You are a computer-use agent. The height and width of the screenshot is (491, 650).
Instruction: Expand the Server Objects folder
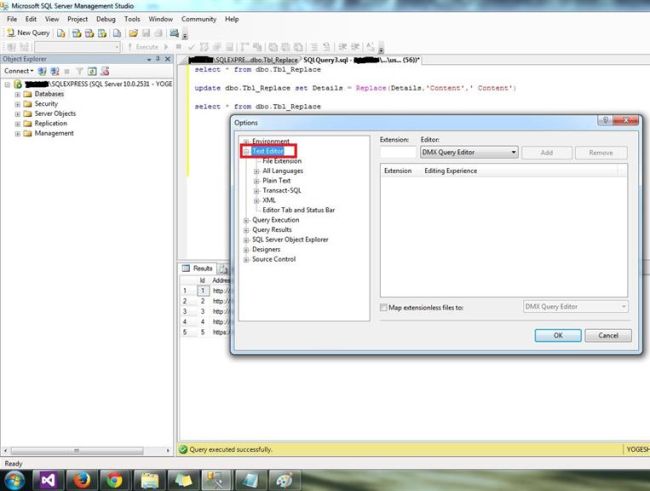[x=17, y=114]
